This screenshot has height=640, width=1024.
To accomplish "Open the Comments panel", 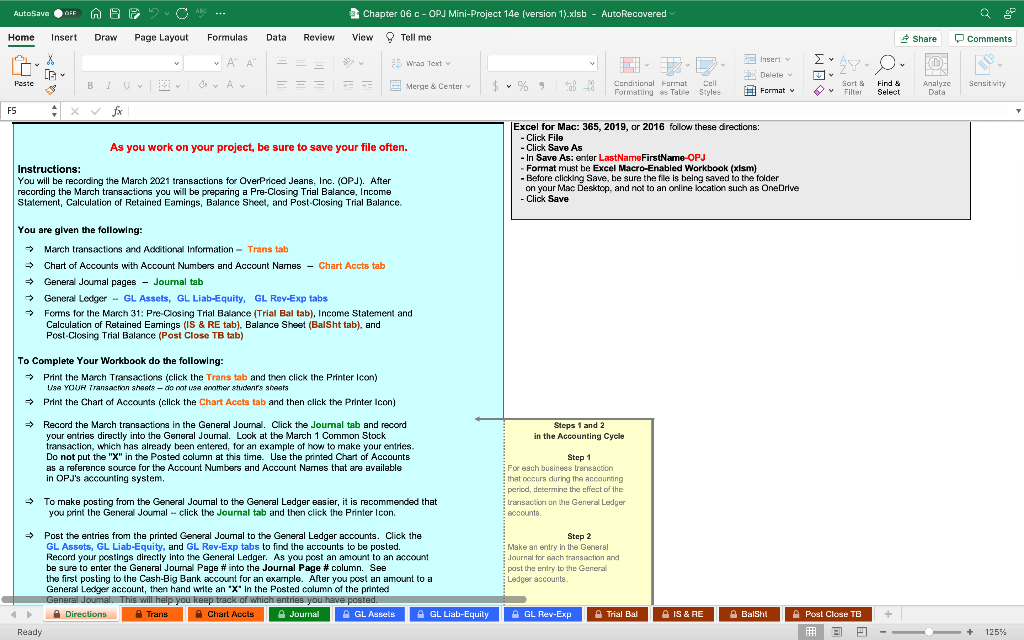I will click(x=985, y=36).
